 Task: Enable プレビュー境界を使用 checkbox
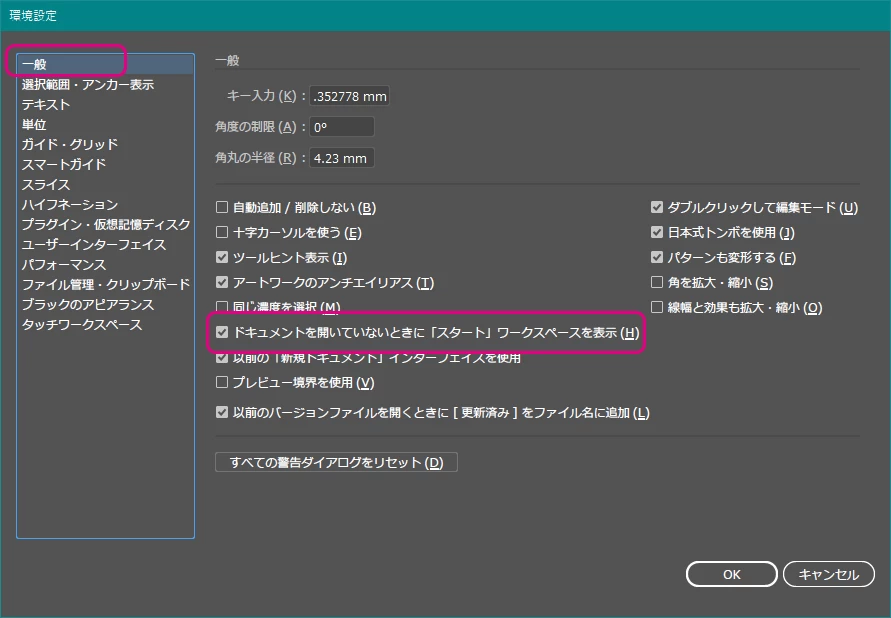tap(222, 382)
